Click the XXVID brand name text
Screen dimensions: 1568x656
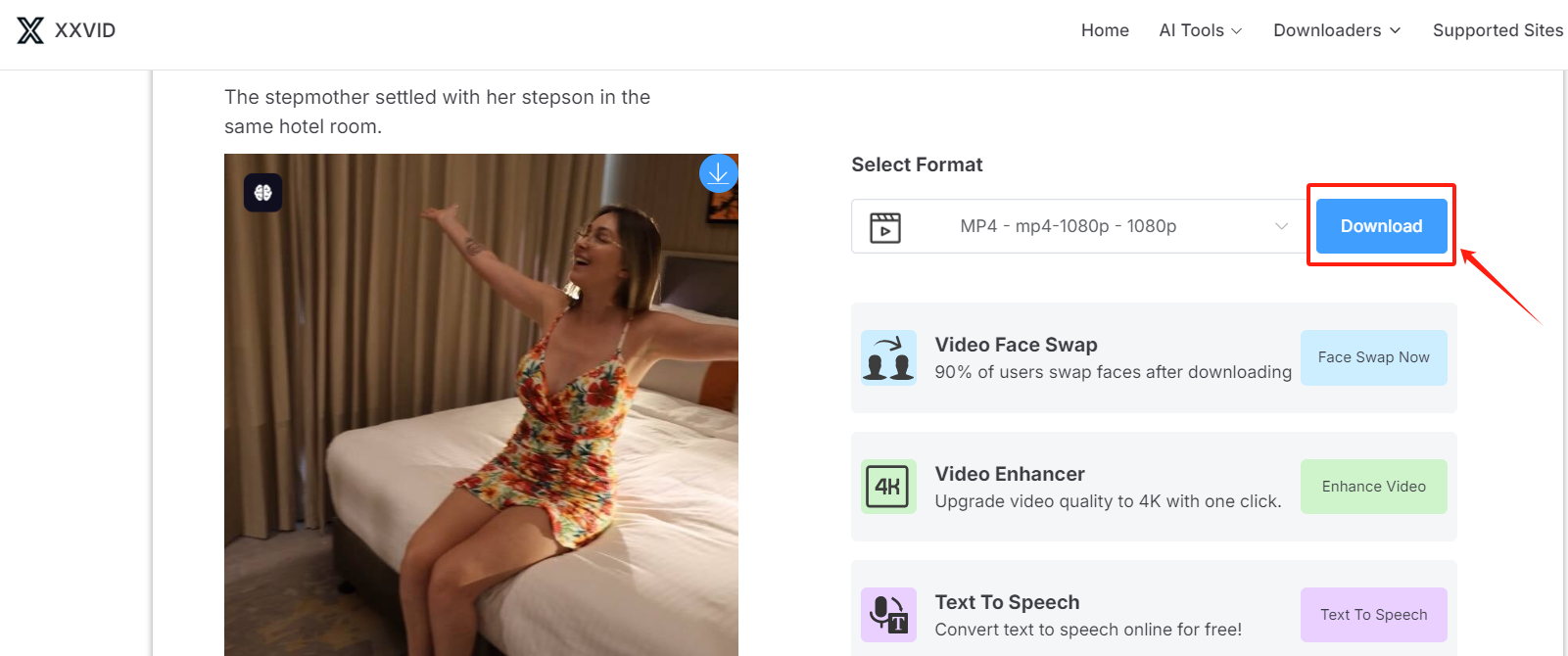point(85,30)
